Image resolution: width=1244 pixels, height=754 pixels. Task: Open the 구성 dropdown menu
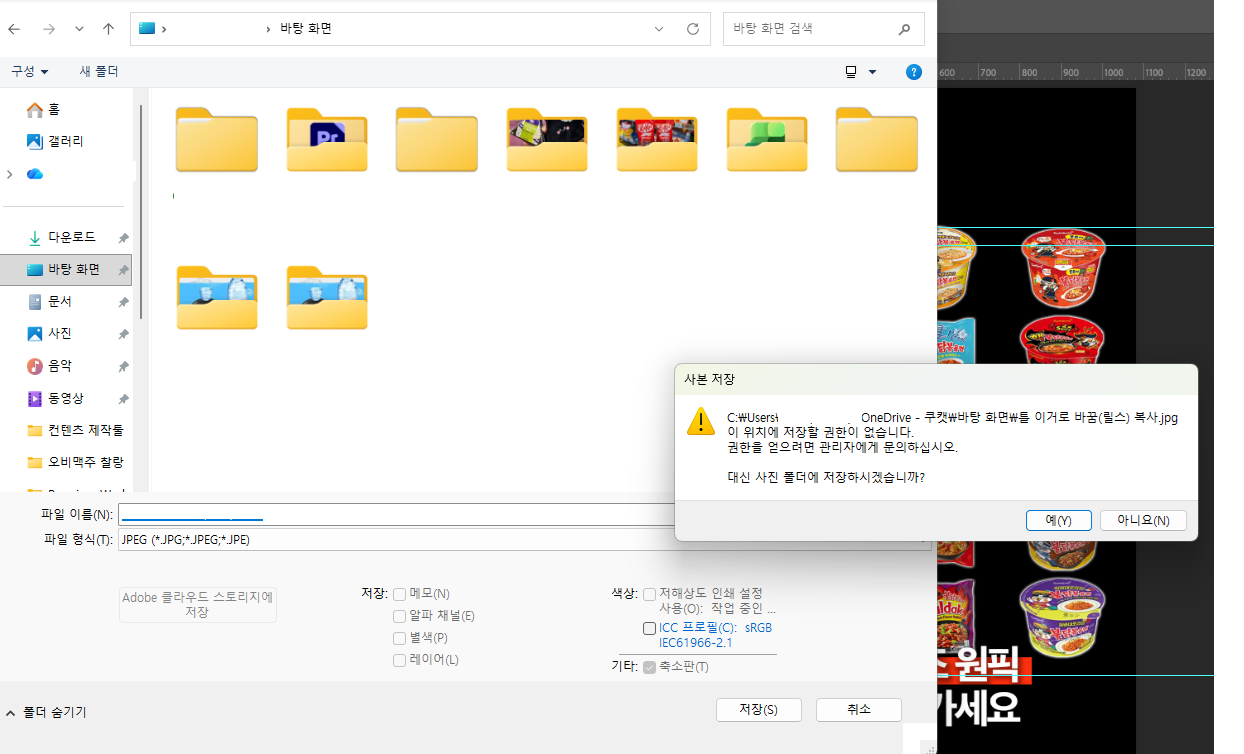click(30, 72)
